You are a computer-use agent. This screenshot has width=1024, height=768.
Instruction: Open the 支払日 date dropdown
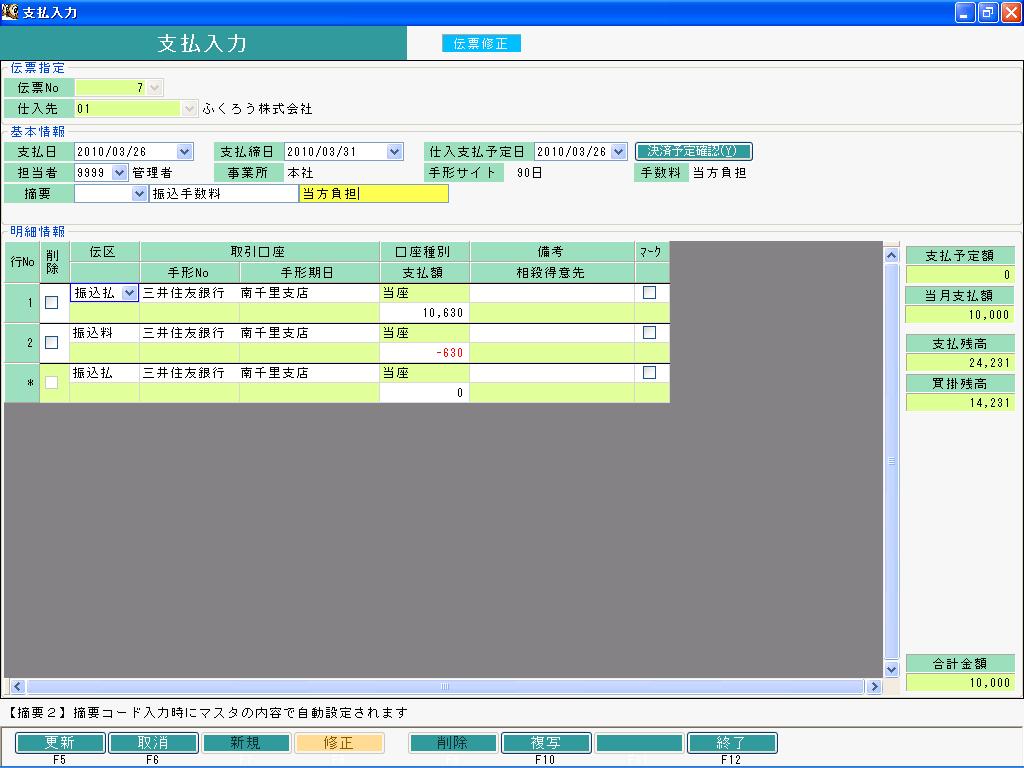(185, 152)
